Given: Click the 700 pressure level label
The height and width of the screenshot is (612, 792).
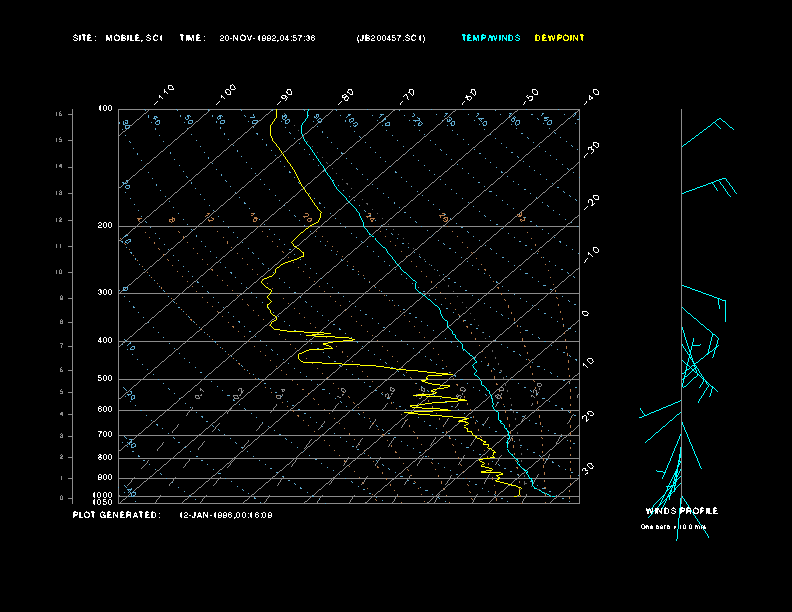Looking at the screenshot, I should coord(105,435).
